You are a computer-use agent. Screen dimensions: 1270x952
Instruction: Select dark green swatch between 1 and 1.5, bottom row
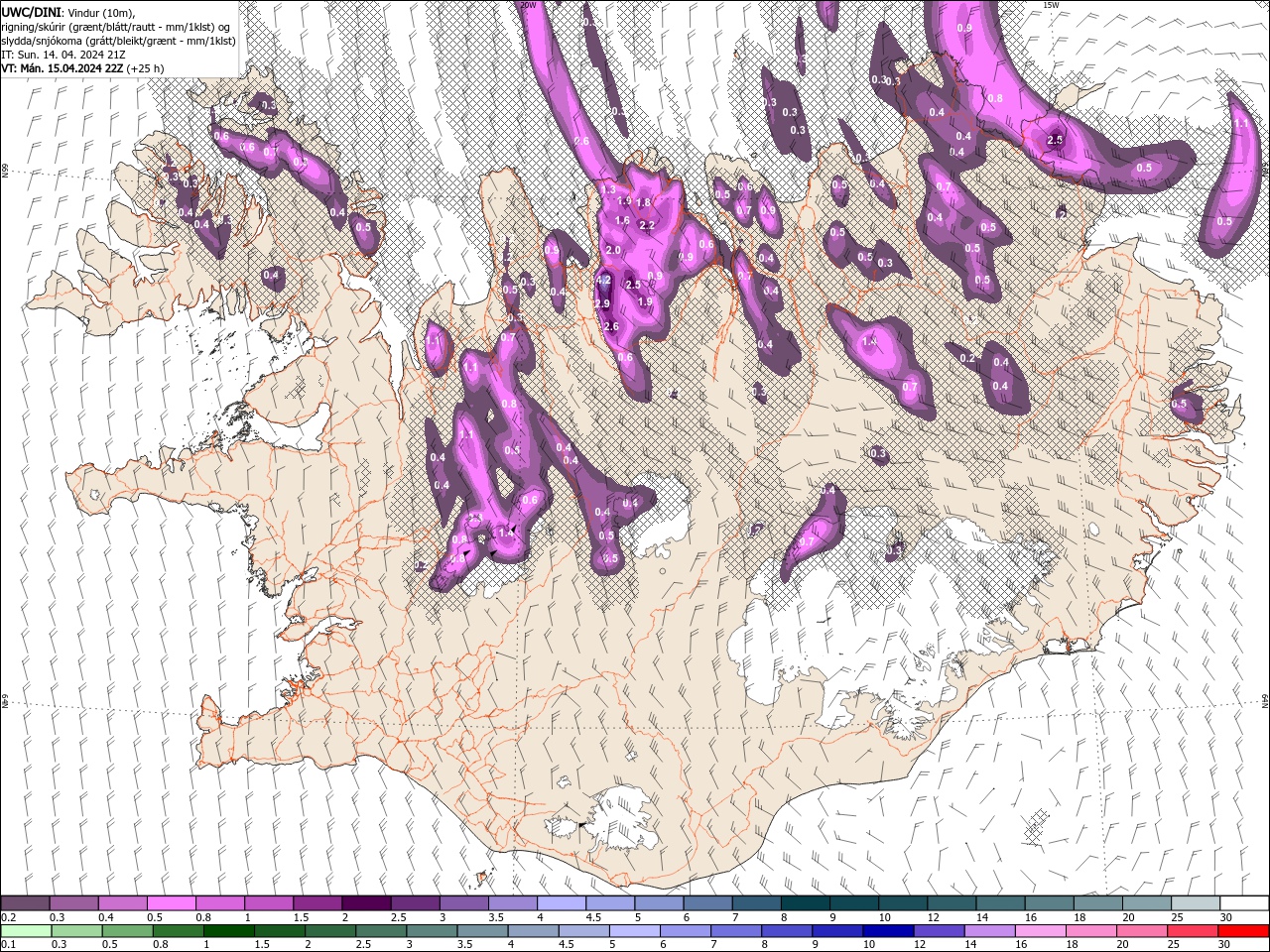click(x=228, y=930)
